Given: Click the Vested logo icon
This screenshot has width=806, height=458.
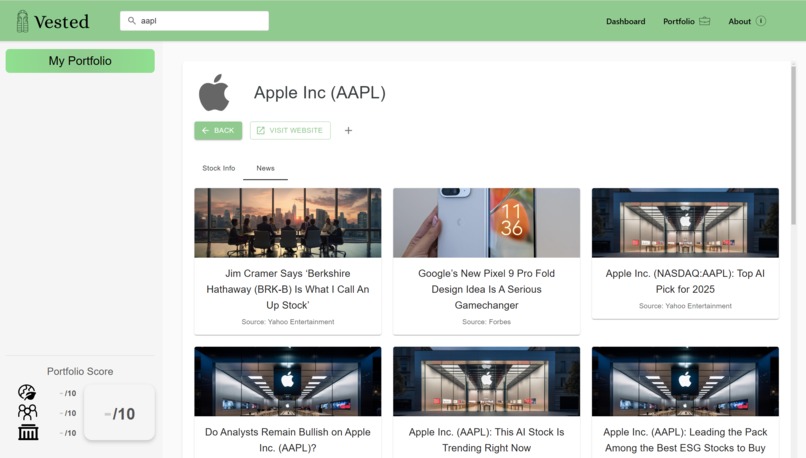Looking at the screenshot, I should (22, 21).
